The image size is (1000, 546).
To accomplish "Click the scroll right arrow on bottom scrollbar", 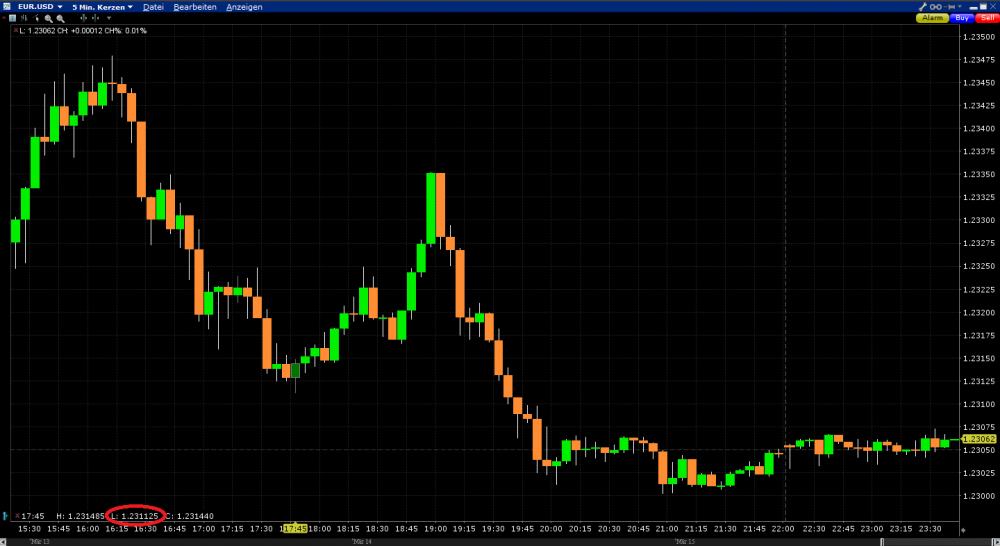I will tap(996, 542).
